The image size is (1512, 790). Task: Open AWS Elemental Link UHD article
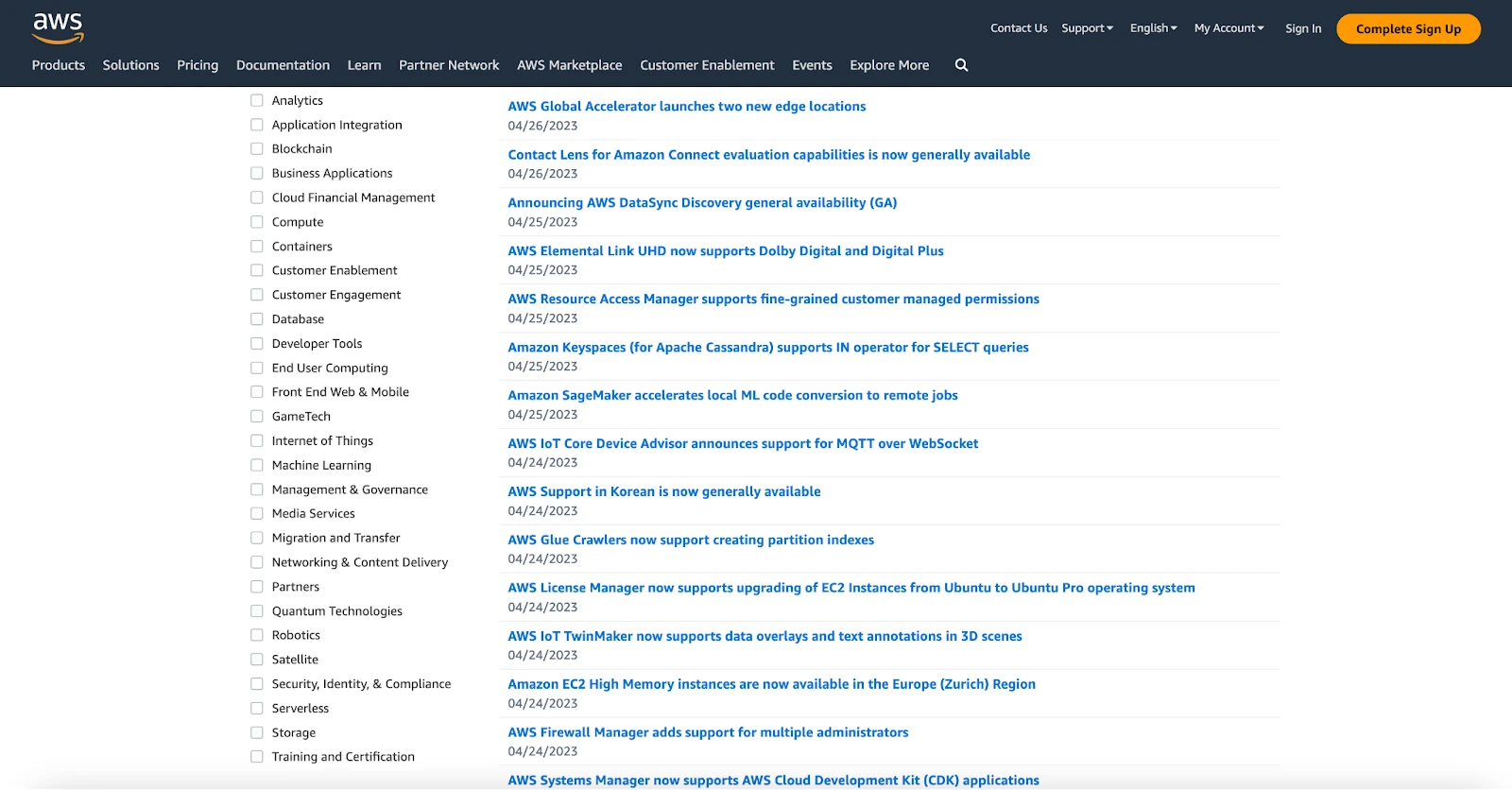click(x=726, y=251)
